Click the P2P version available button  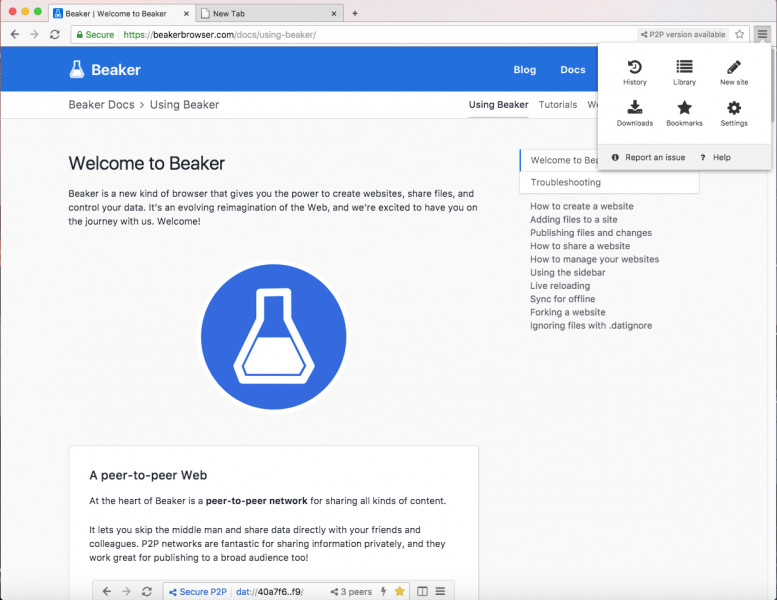[x=683, y=34]
